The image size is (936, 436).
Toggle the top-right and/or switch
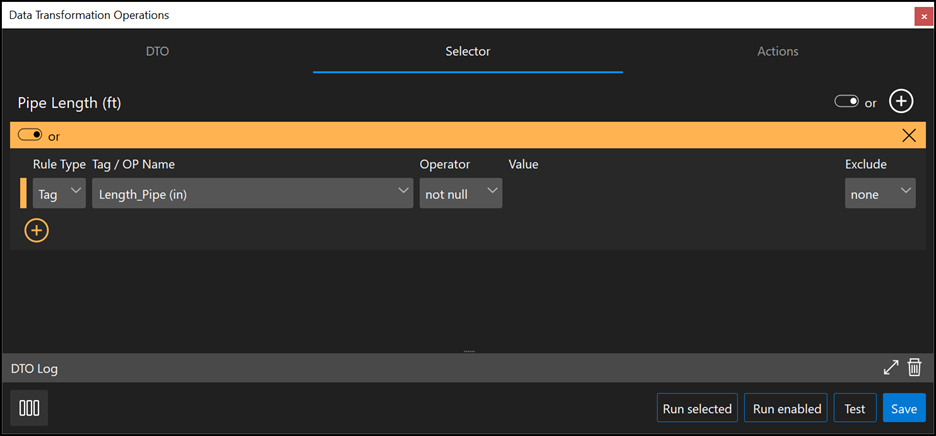(846, 102)
